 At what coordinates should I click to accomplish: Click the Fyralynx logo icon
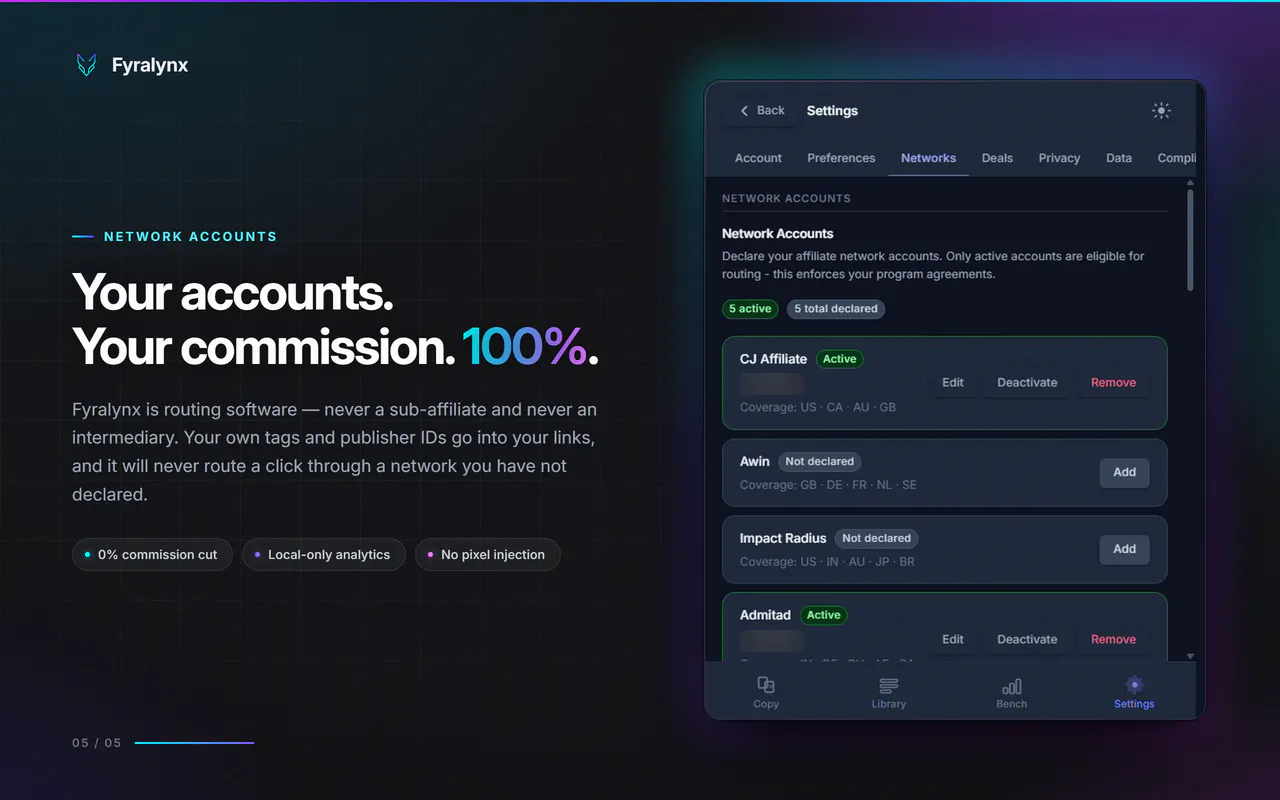87,65
